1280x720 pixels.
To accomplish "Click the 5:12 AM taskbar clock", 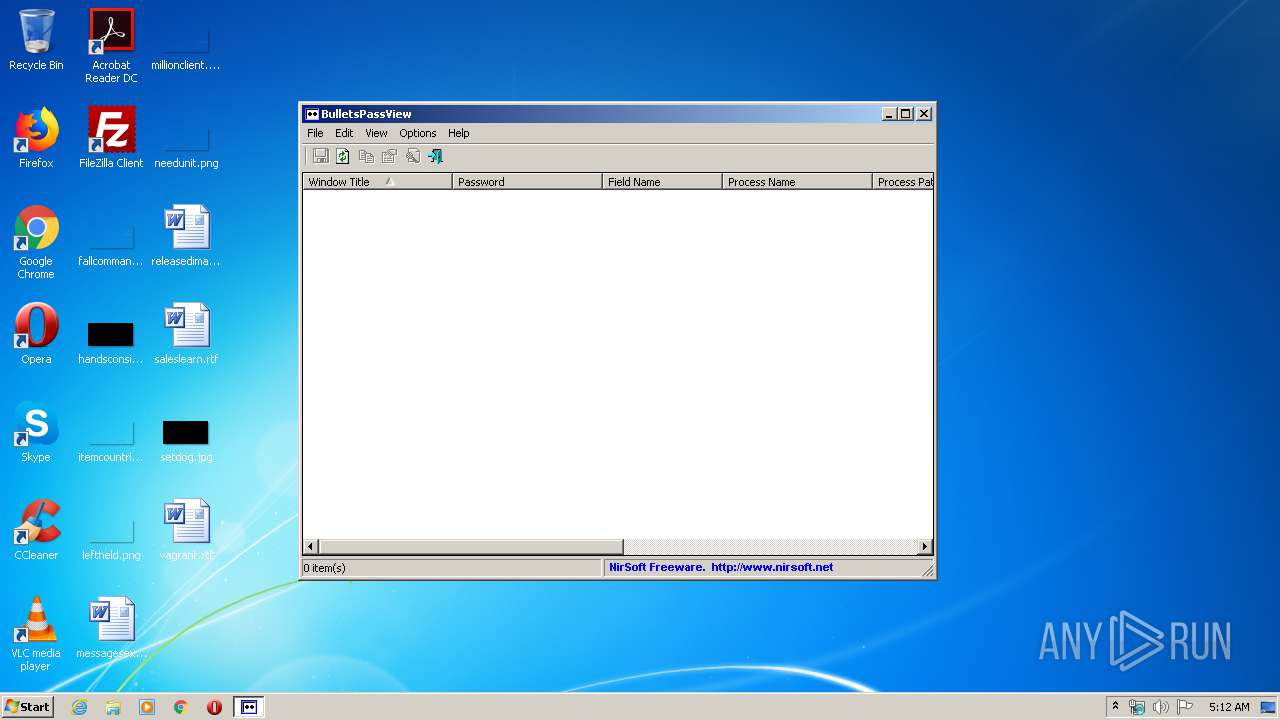I will coord(1229,707).
